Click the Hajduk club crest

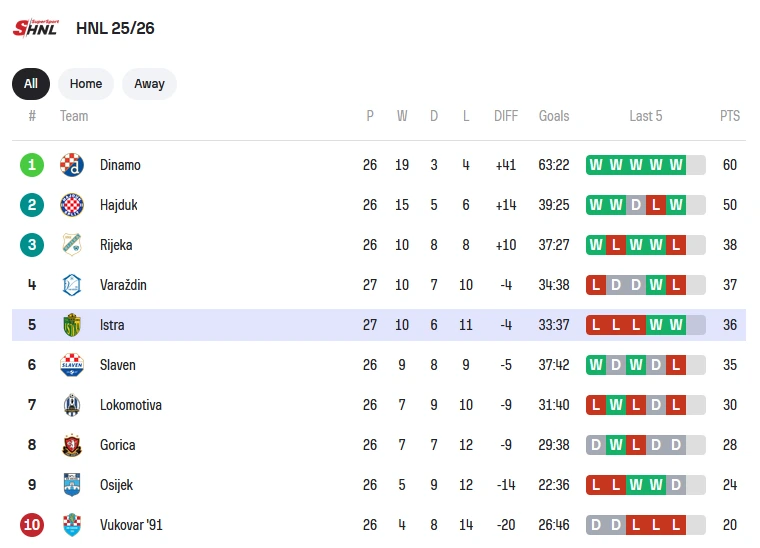(72, 205)
